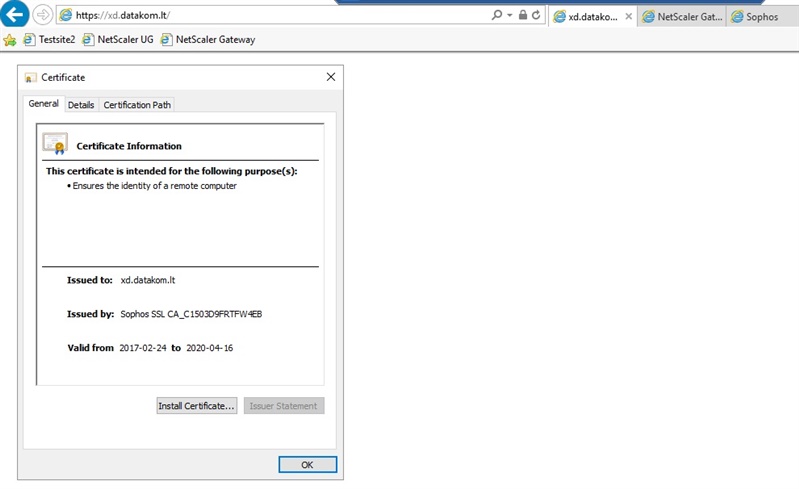Open the Testsite2 favorite
799x489 pixels.
pyautogui.click(x=49, y=40)
